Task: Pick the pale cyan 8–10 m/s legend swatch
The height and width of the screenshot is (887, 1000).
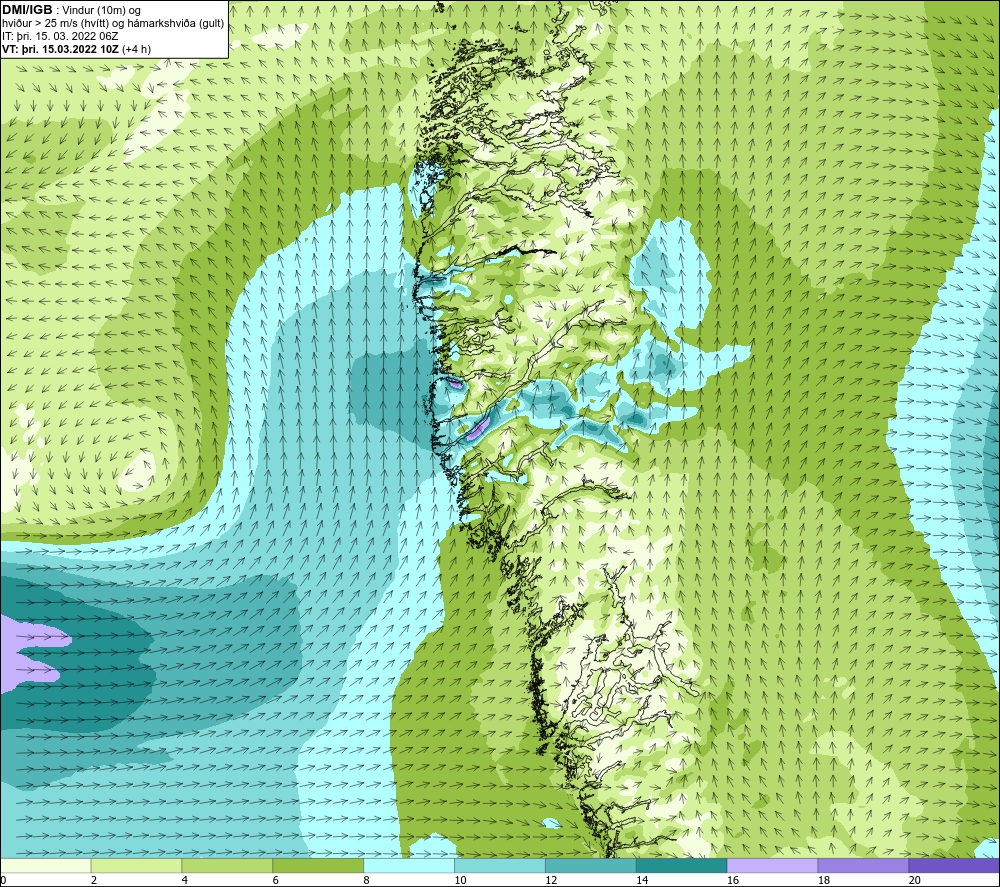Action: pyautogui.click(x=409, y=865)
